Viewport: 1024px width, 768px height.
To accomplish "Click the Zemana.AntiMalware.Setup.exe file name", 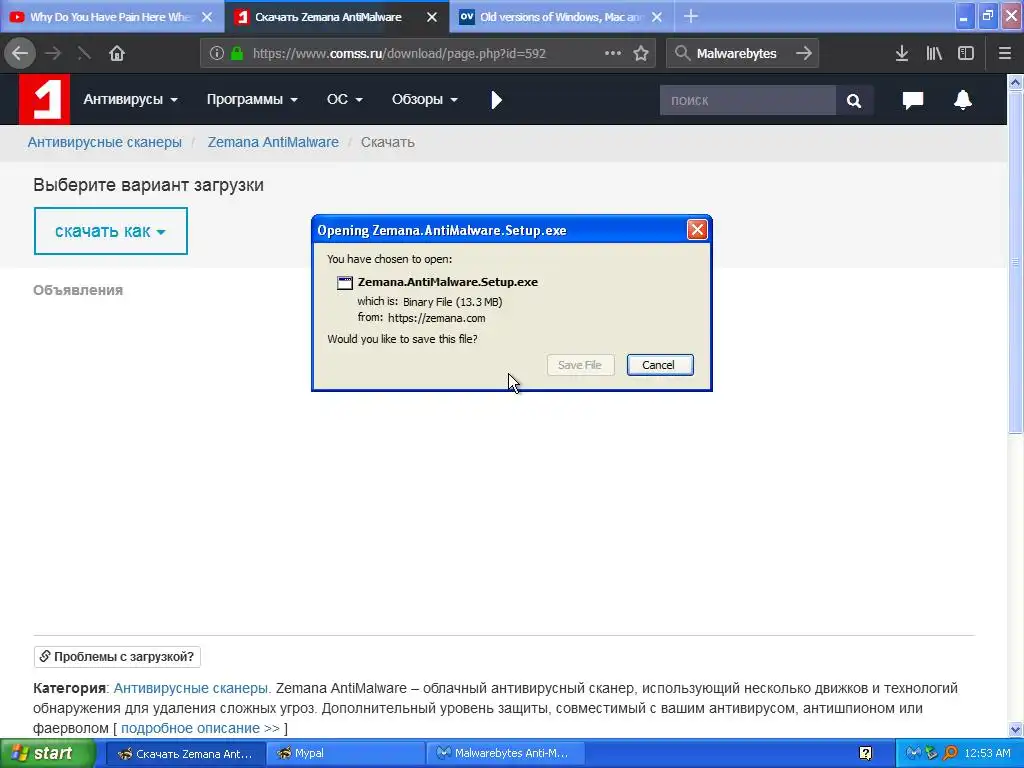I will [x=448, y=282].
